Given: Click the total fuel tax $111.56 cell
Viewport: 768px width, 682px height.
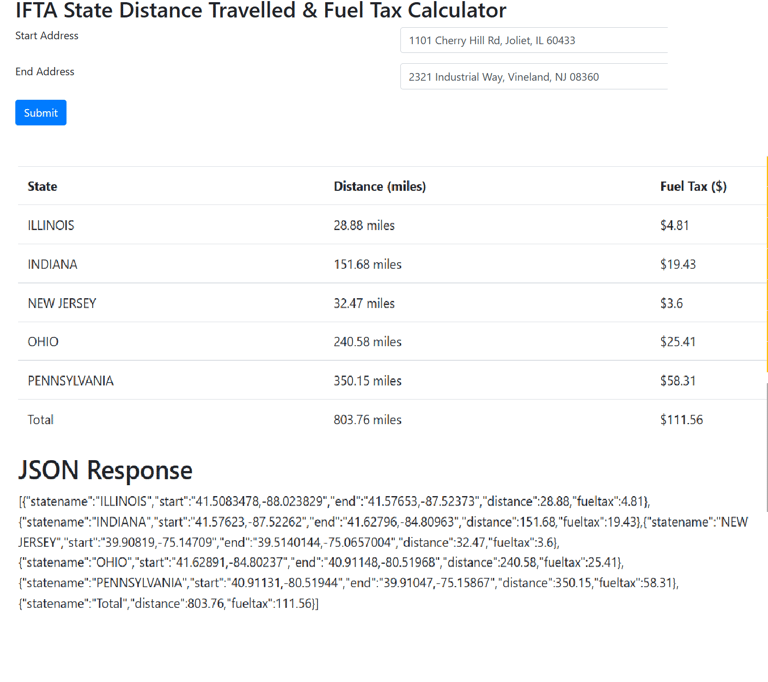Looking at the screenshot, I should 681,420.
